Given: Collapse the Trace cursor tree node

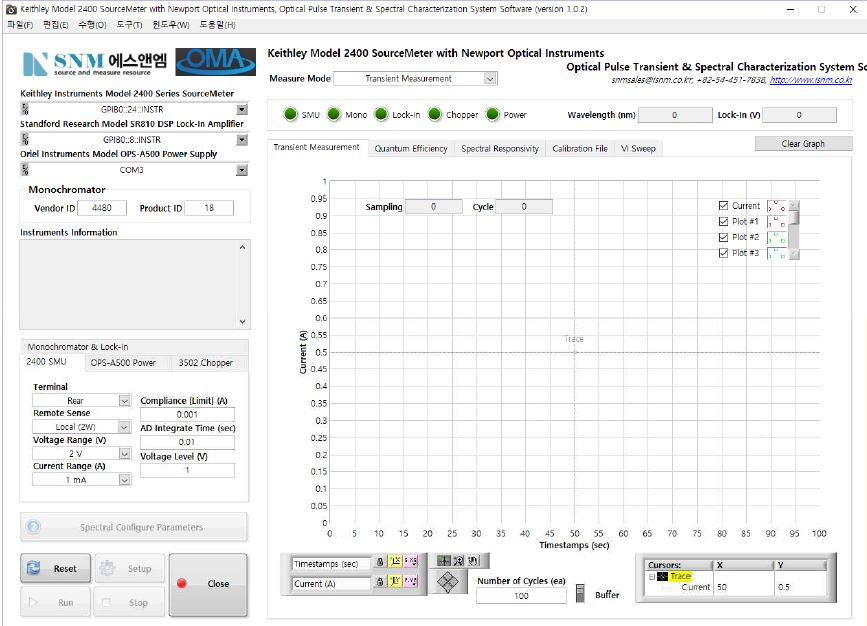Looking at the screenshot, I should click(x=652, y=576).
